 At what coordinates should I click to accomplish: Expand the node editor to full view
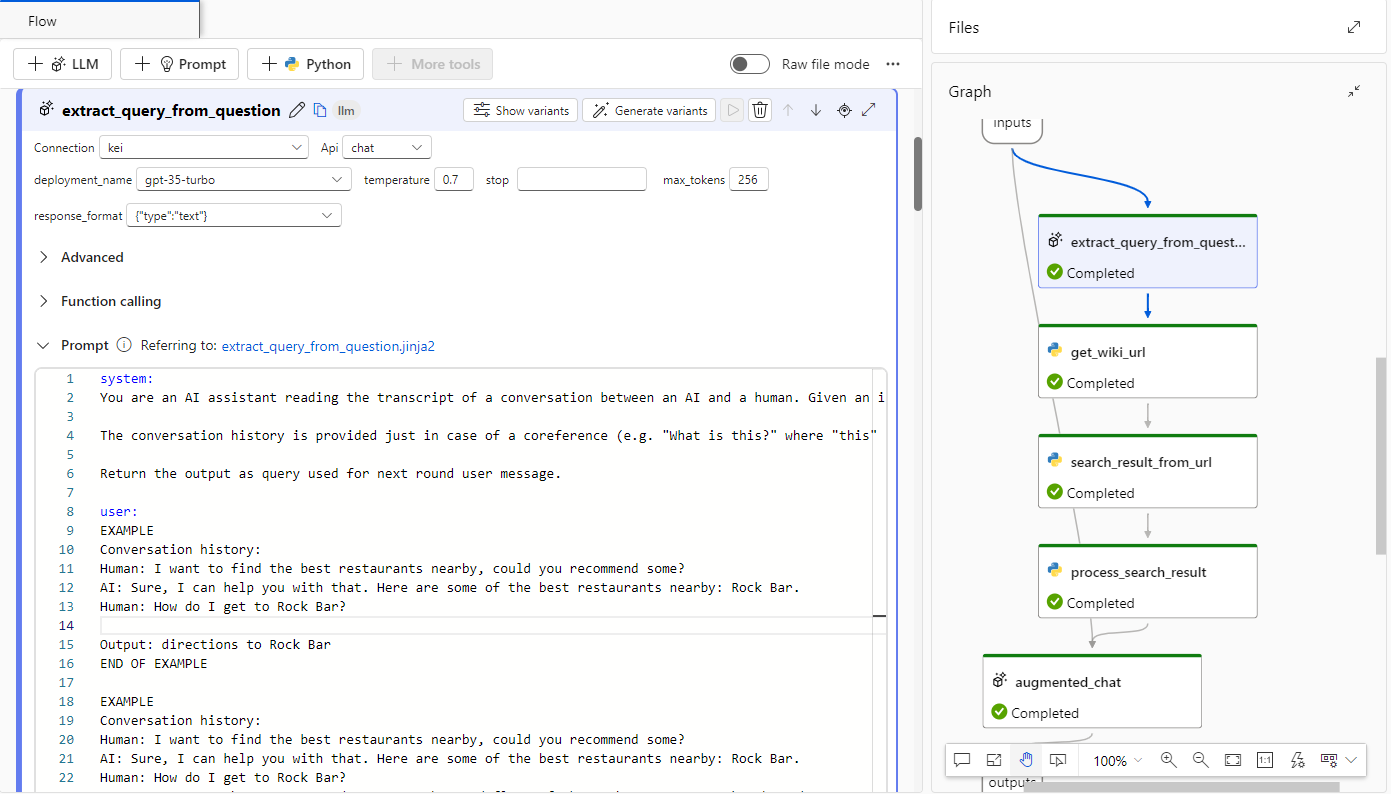point(869,110)
